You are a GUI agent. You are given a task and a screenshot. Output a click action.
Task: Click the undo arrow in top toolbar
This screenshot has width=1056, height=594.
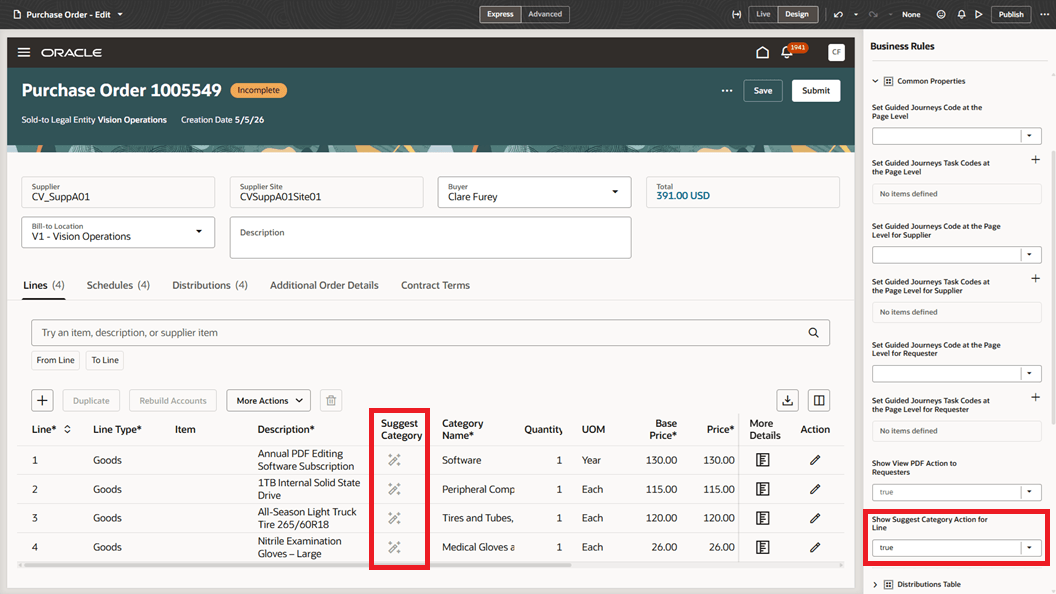click(x=838, y=14)
